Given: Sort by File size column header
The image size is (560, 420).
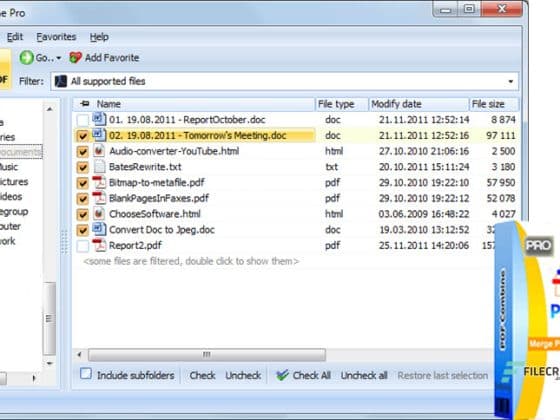Looking at the screenshot, I should click(x=494, y=104).
